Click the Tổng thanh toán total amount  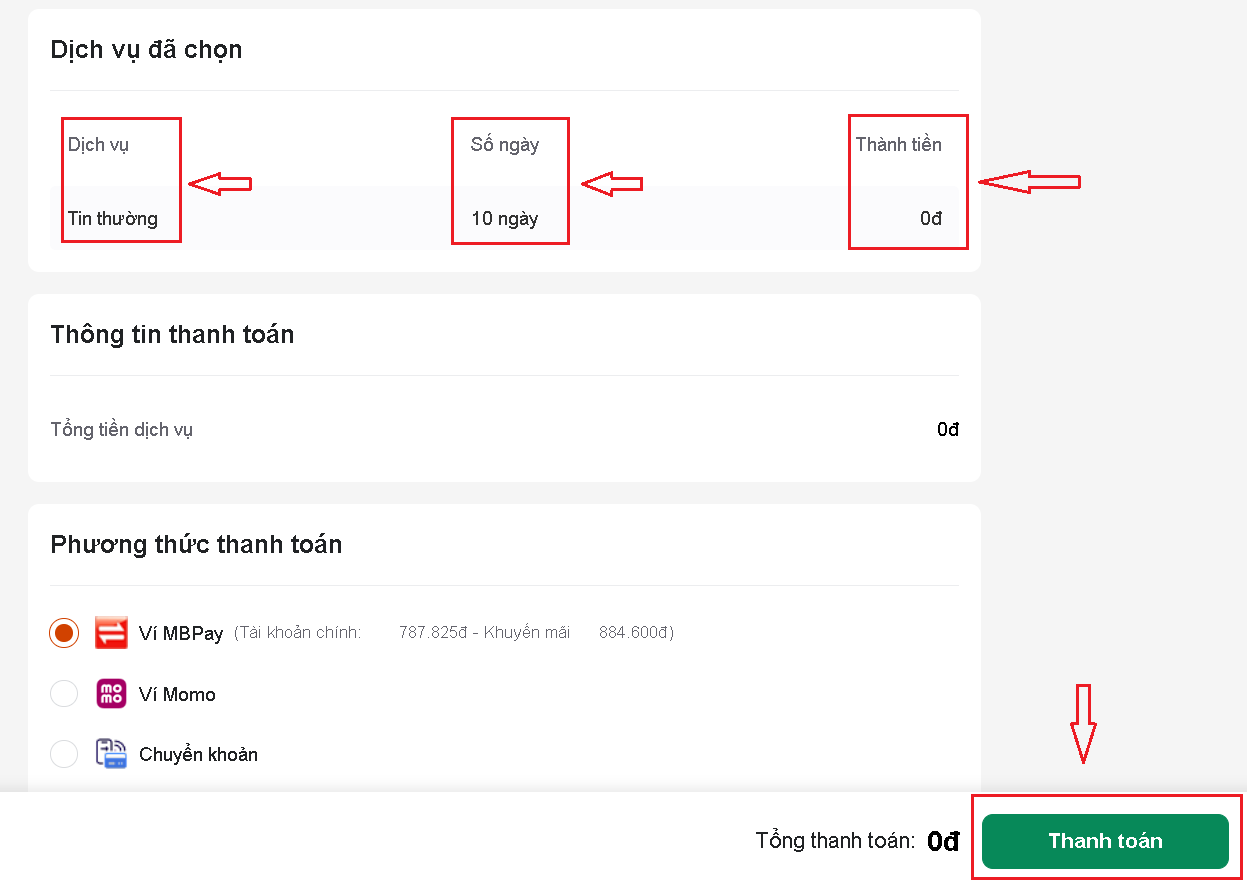coord(943,842)
